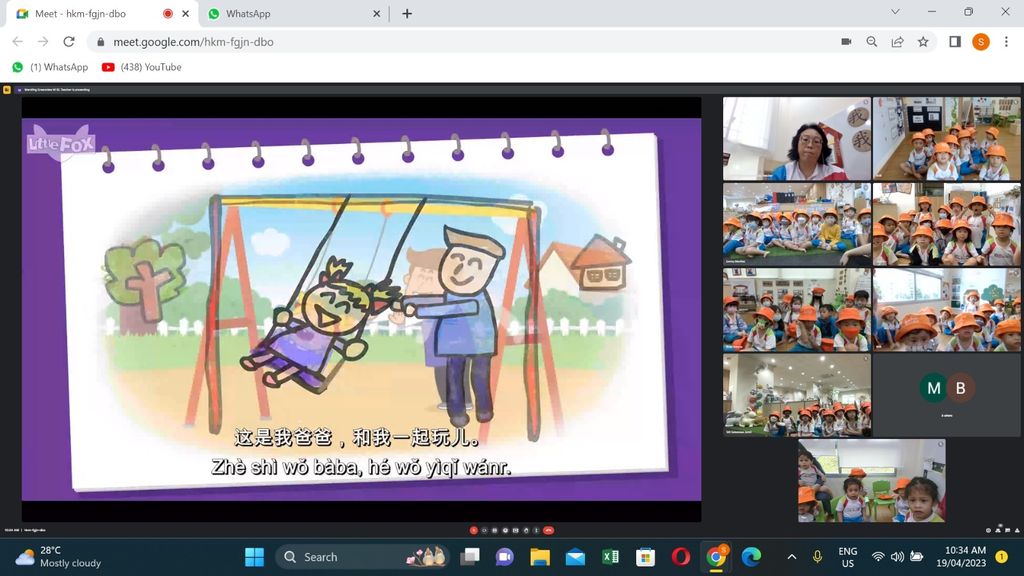Screen dimensions: 1024x576
Task: Show hidden system tray icons
Action: [x=792, y=557]
